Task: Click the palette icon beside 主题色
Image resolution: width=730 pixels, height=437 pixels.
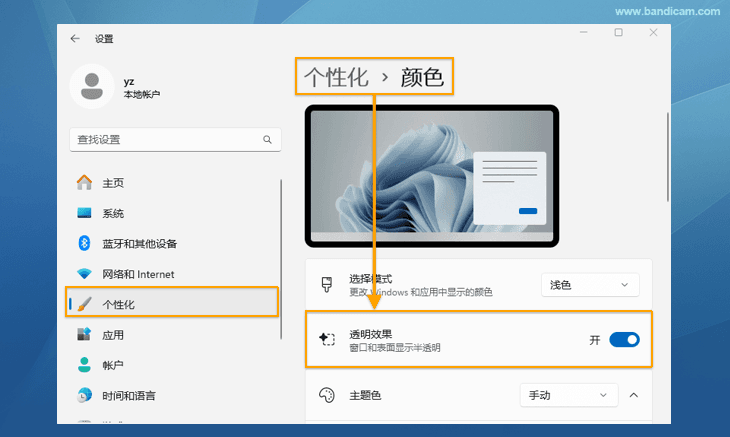Action: coord(327,395)
